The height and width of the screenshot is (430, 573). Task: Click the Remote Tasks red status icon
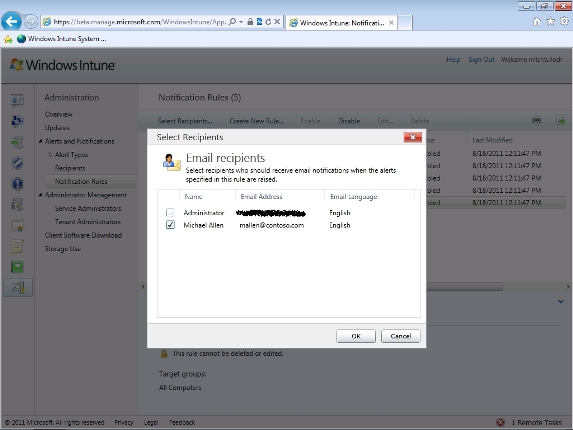(x=500, y=423)
